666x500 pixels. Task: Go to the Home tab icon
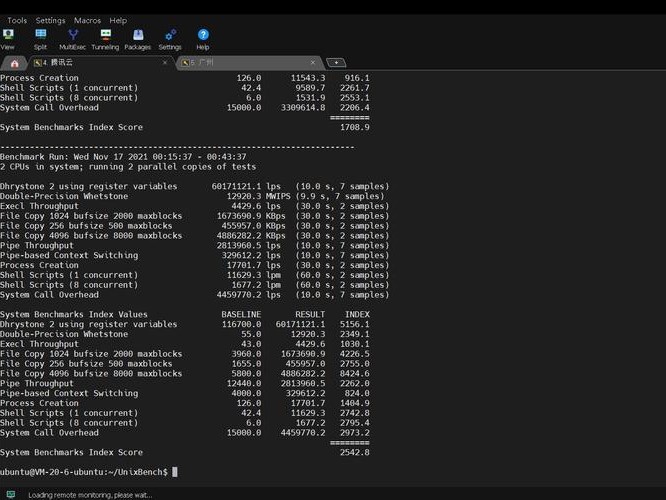14,63
